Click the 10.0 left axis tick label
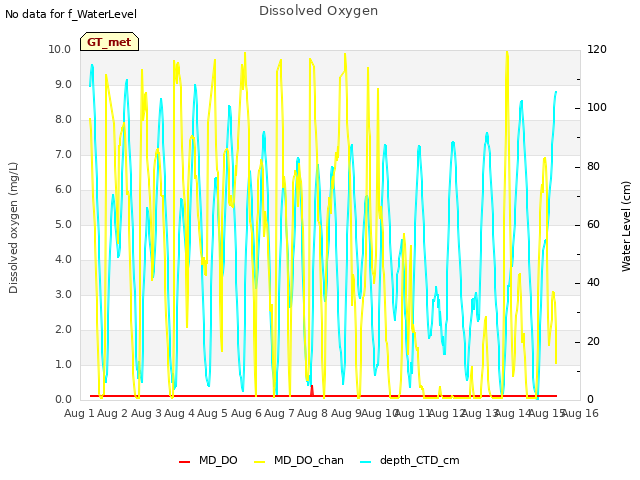The height and width of the screenshot is (480, 640). pos(60,49)
